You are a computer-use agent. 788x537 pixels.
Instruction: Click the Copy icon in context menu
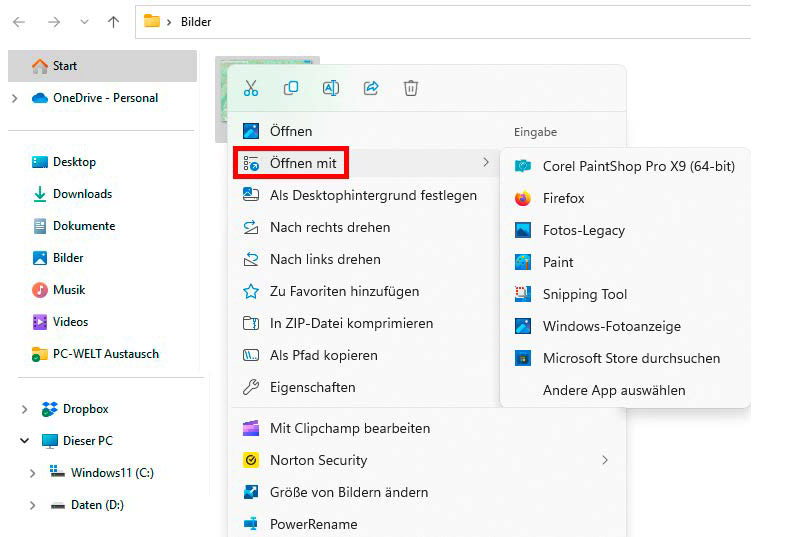[291, 88]
